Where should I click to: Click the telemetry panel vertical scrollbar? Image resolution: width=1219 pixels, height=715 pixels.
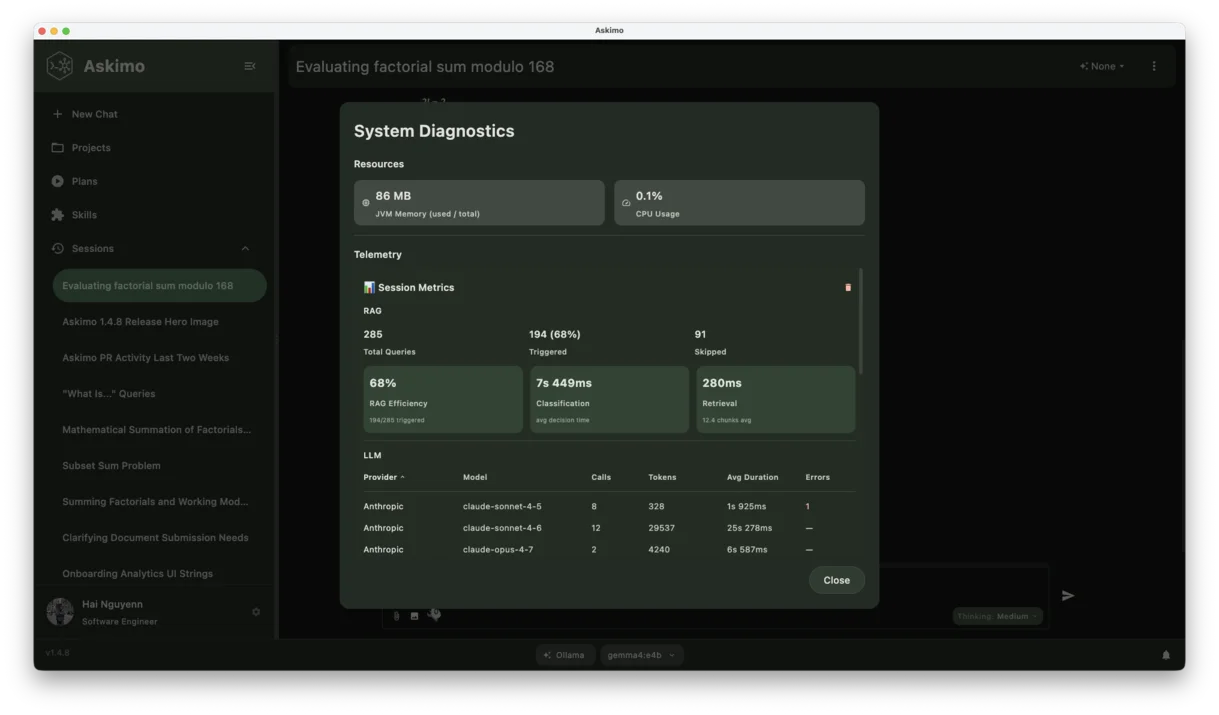click(861, 322)
